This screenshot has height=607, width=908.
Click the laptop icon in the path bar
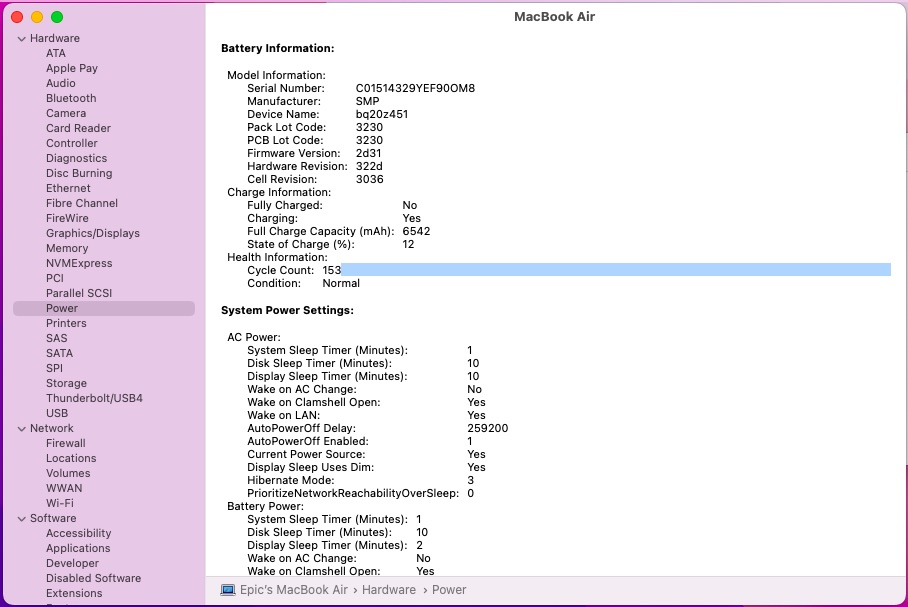(x=228, y=590)
